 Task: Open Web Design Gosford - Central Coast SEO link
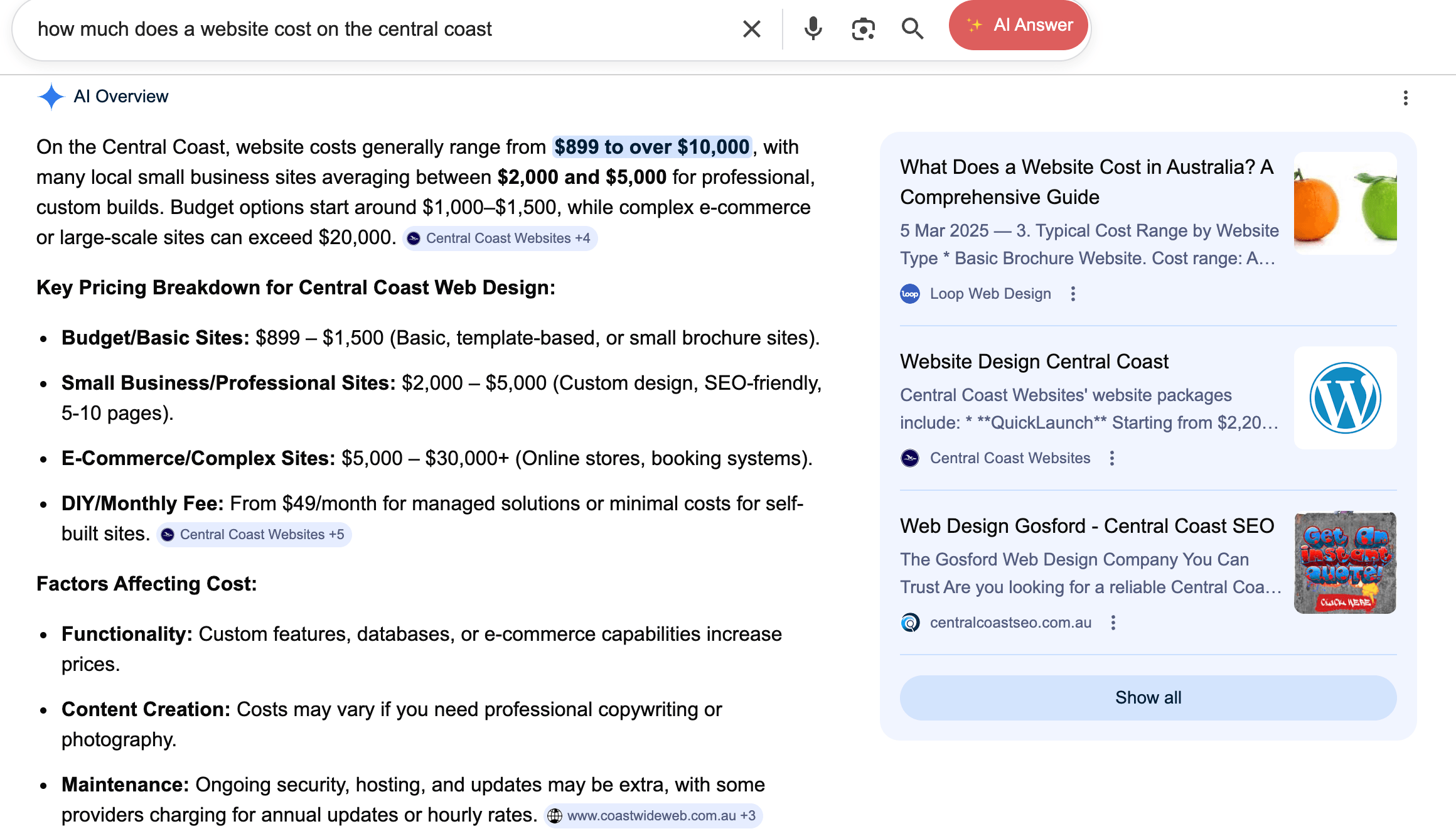[x=1086, y=526]
